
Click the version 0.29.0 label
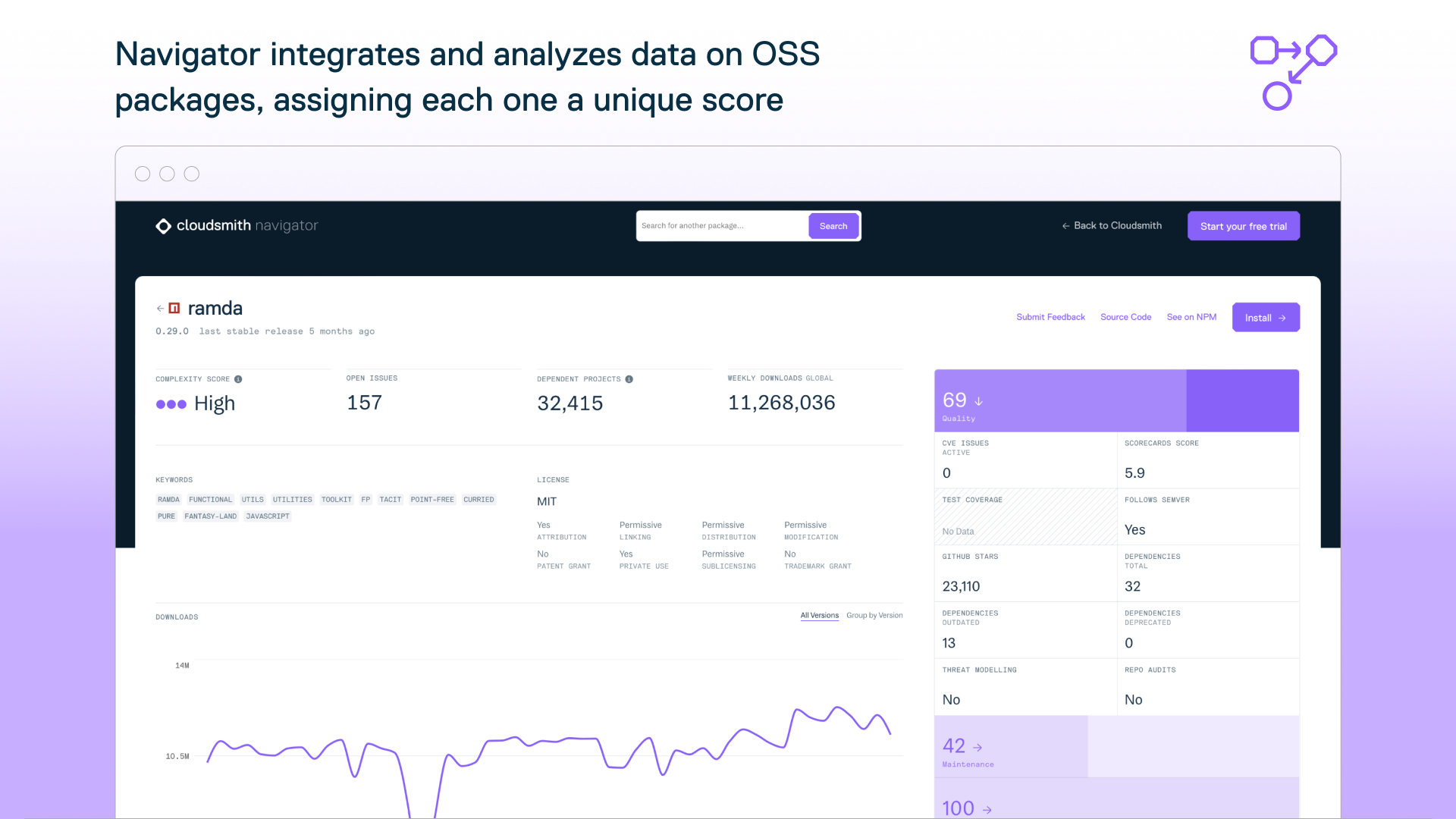(x=172, y=331)
